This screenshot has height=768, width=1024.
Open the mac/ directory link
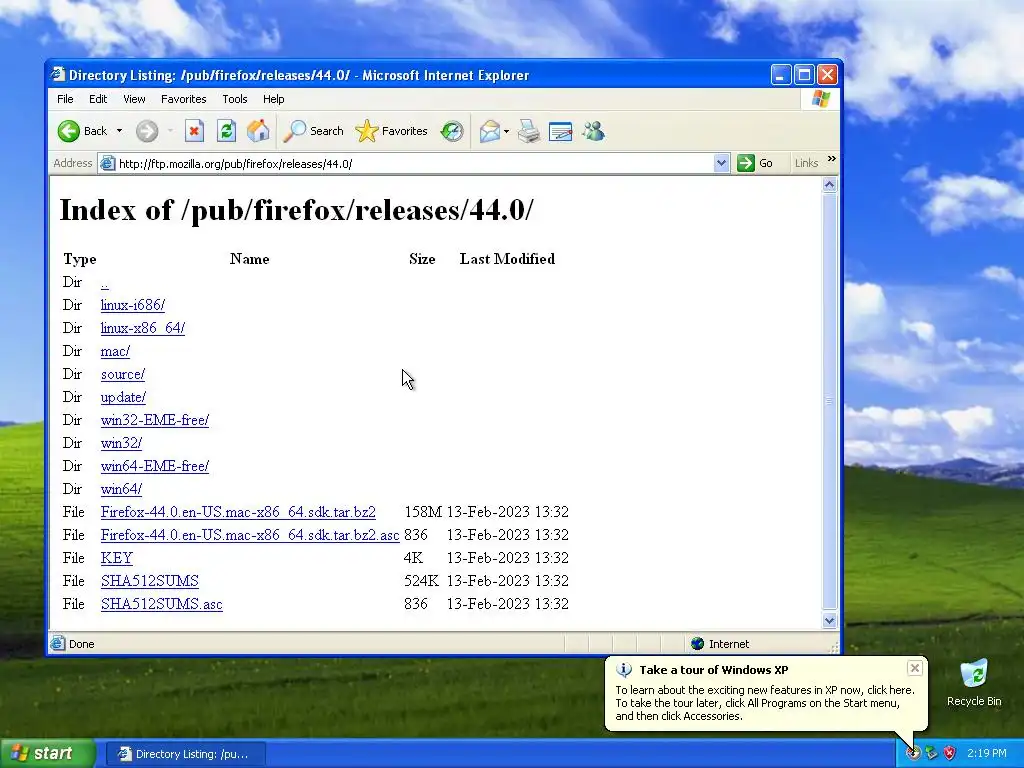115,351
